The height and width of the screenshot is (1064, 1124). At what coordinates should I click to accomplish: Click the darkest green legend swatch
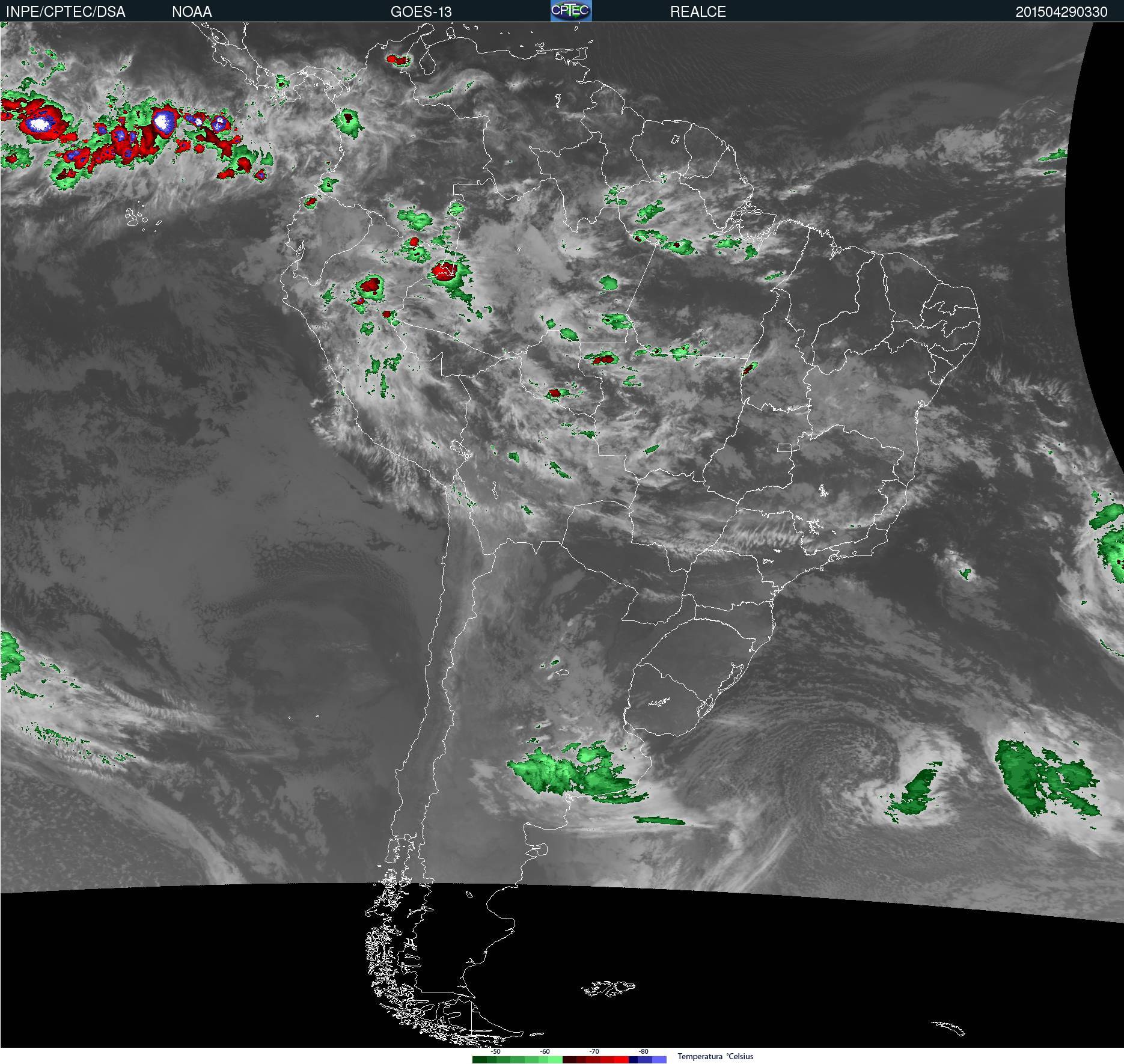(x=480, y=1060)
